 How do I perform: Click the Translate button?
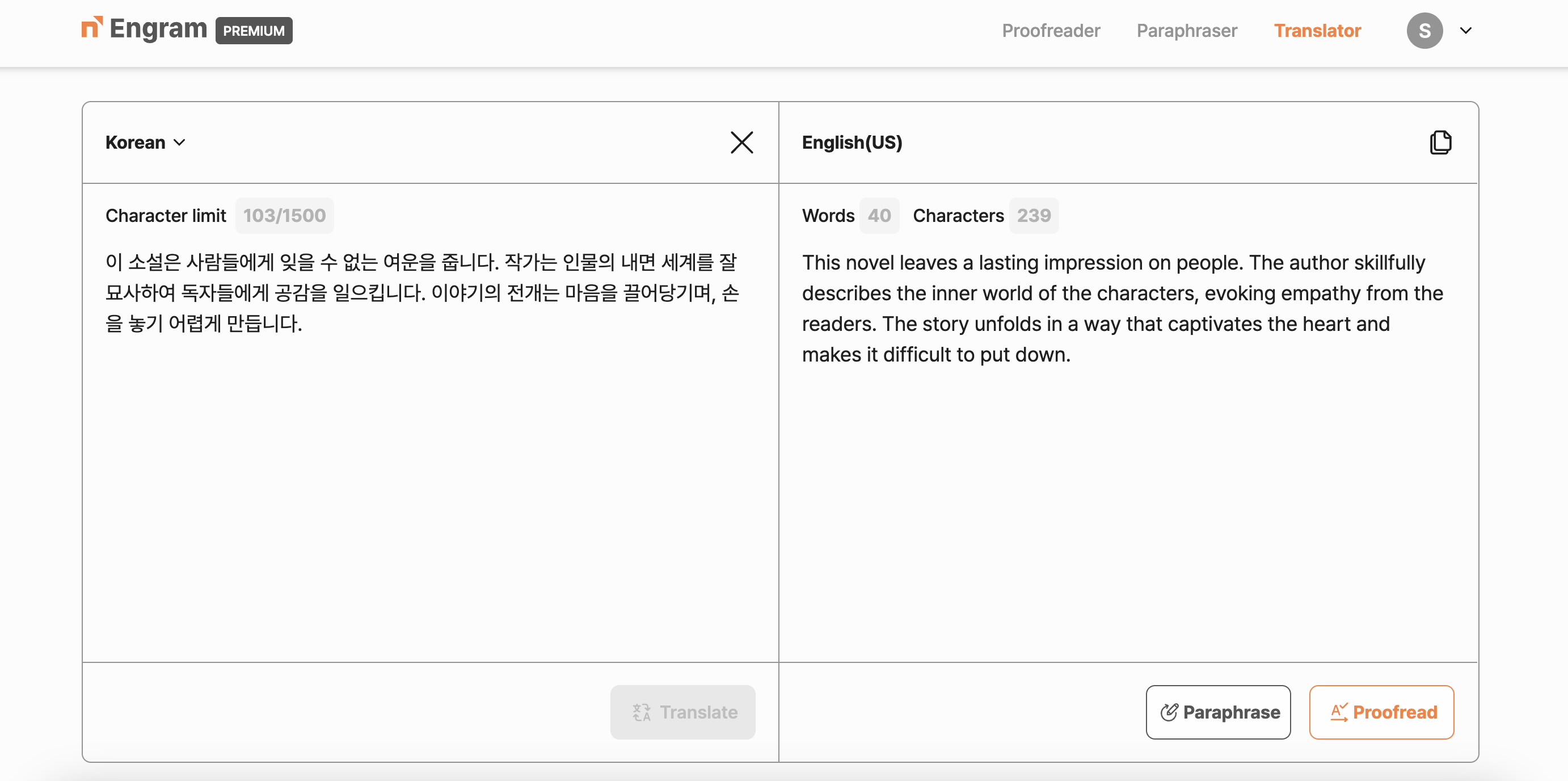(683, 712)
